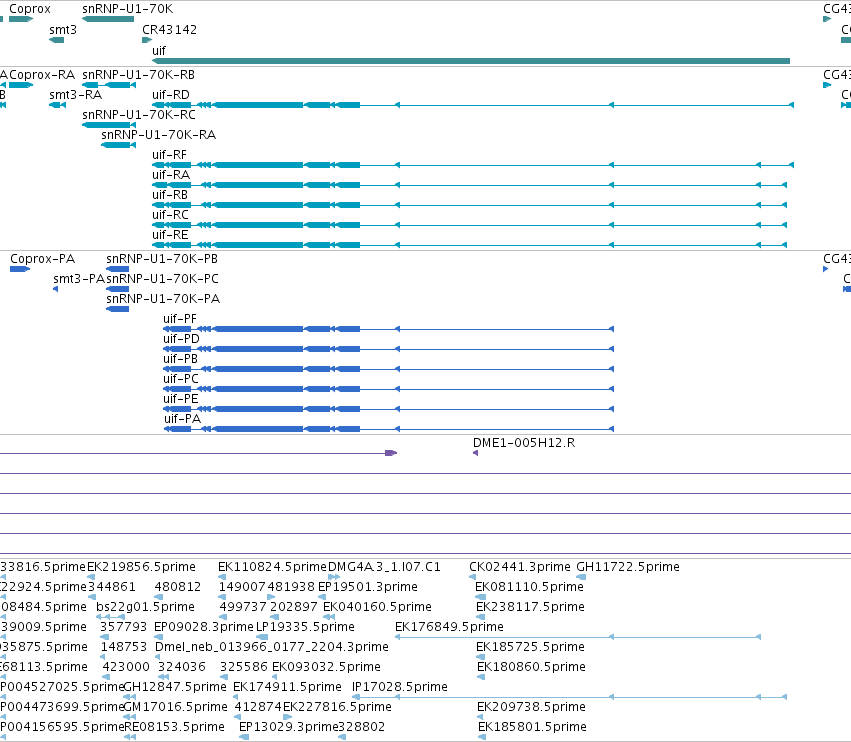The image size is (851, 742).
Task: Click the EK174911.5prime EST label
Action: tap(287, 687)
